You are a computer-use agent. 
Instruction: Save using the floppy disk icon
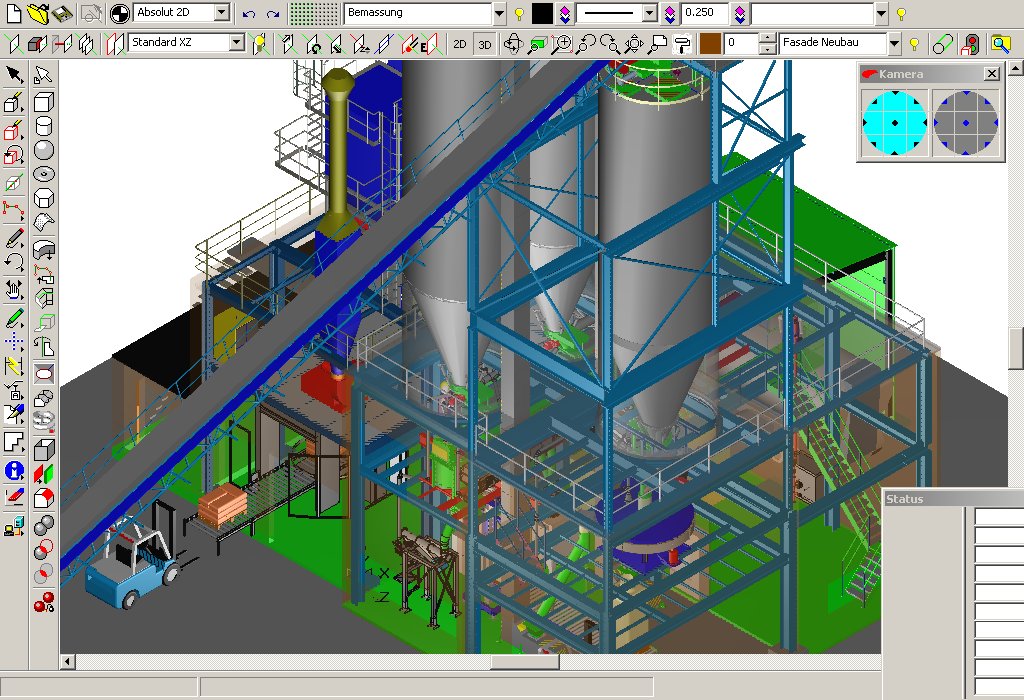tap(62, 13)
